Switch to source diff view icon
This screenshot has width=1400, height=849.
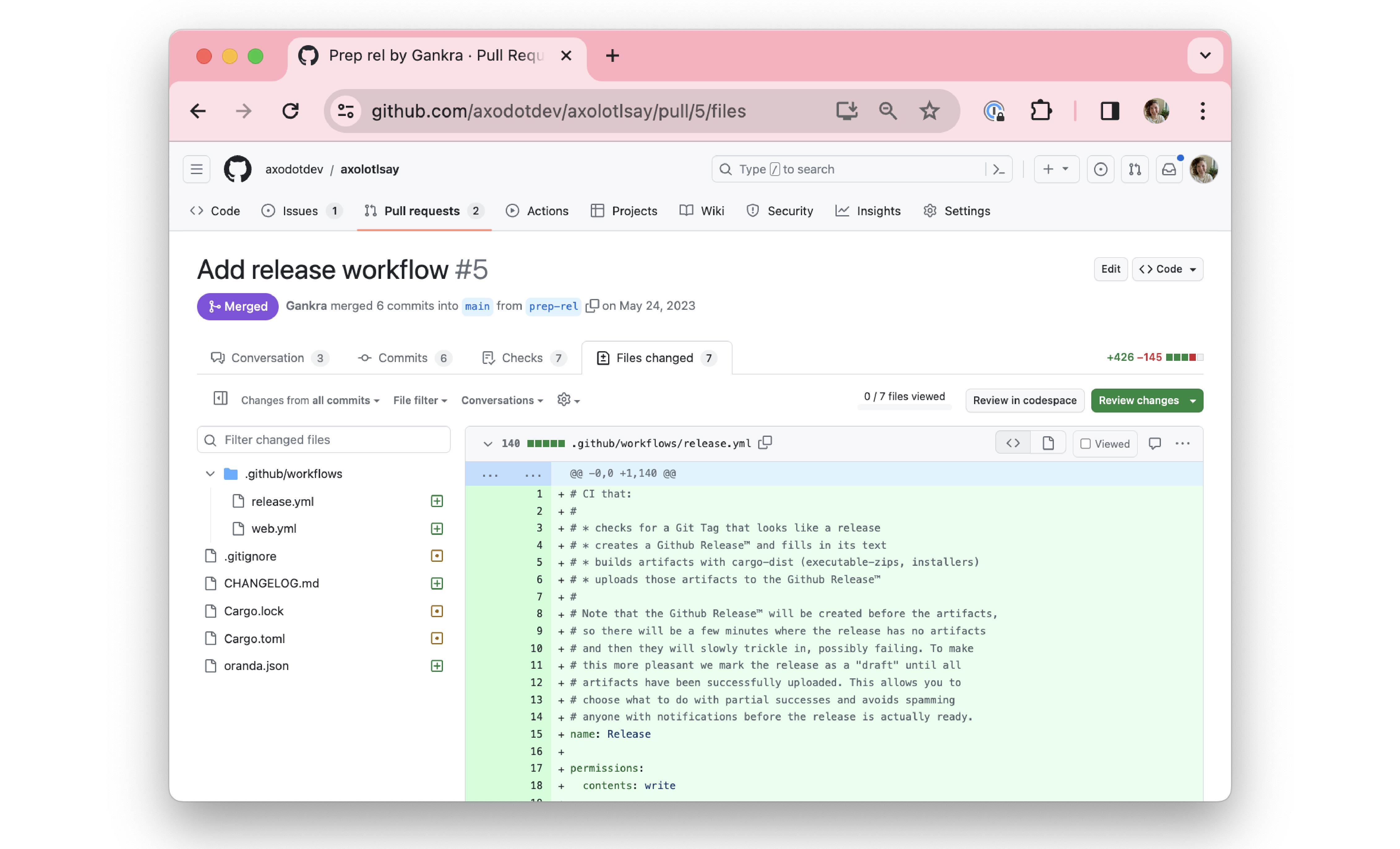[x=1012, y=443]
